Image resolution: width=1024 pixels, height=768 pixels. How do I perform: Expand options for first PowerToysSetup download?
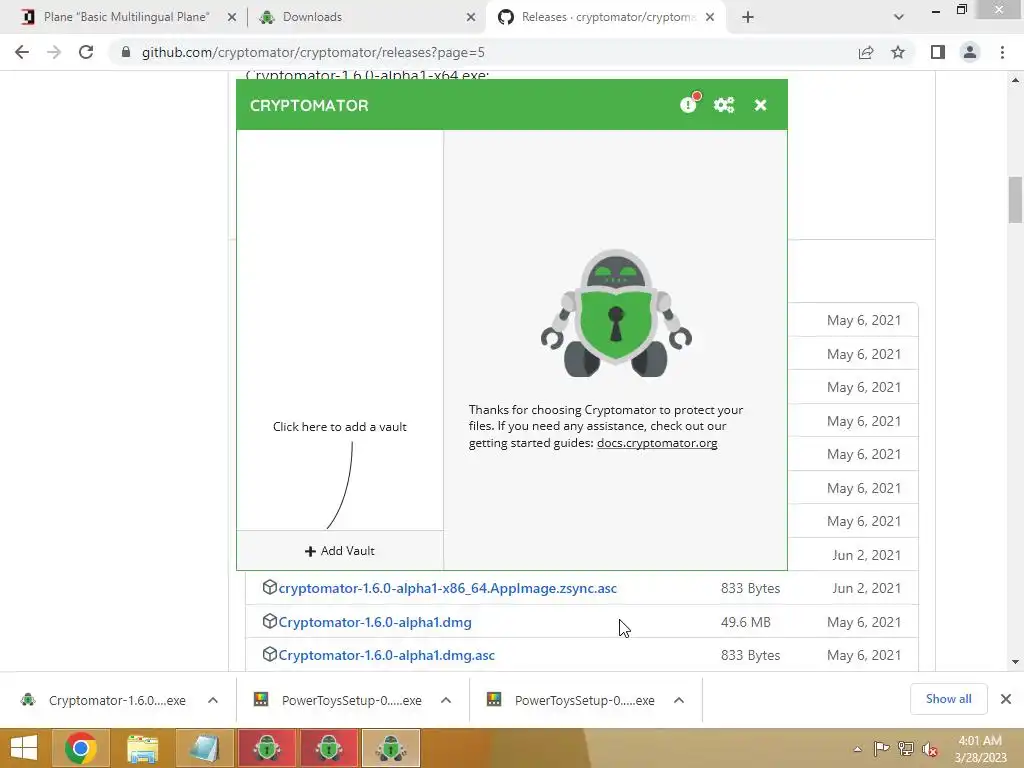tap(446, 700)
